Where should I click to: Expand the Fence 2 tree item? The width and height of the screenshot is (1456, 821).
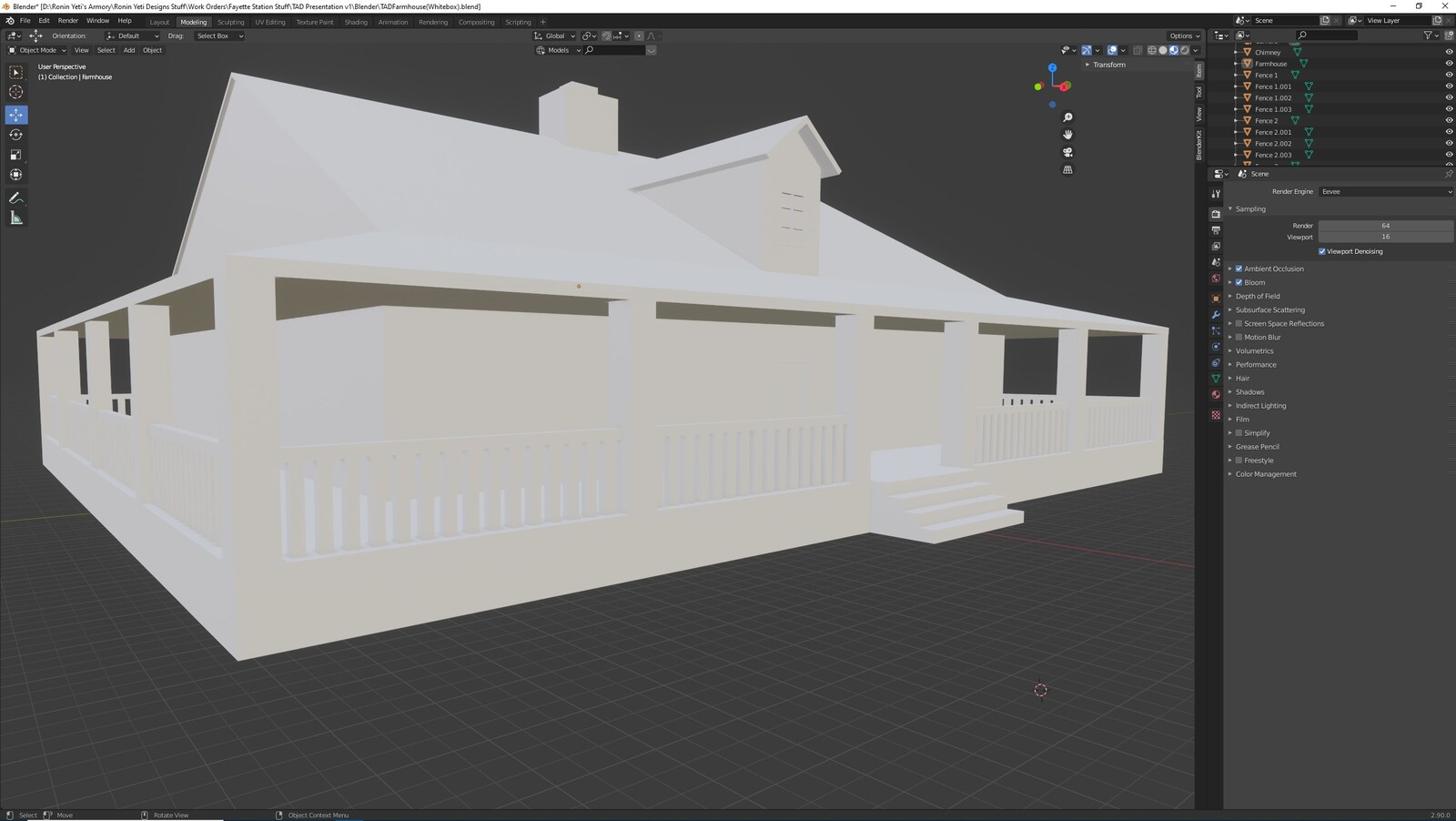pos(1236,120)
